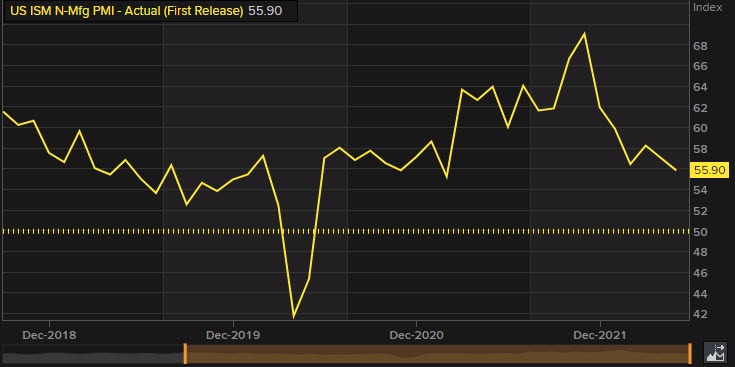The width and height of the screenshot is (735, 367).
Task: Click the 62 value on the index axis
Action: pyautogui.click(x=701, y=108)
